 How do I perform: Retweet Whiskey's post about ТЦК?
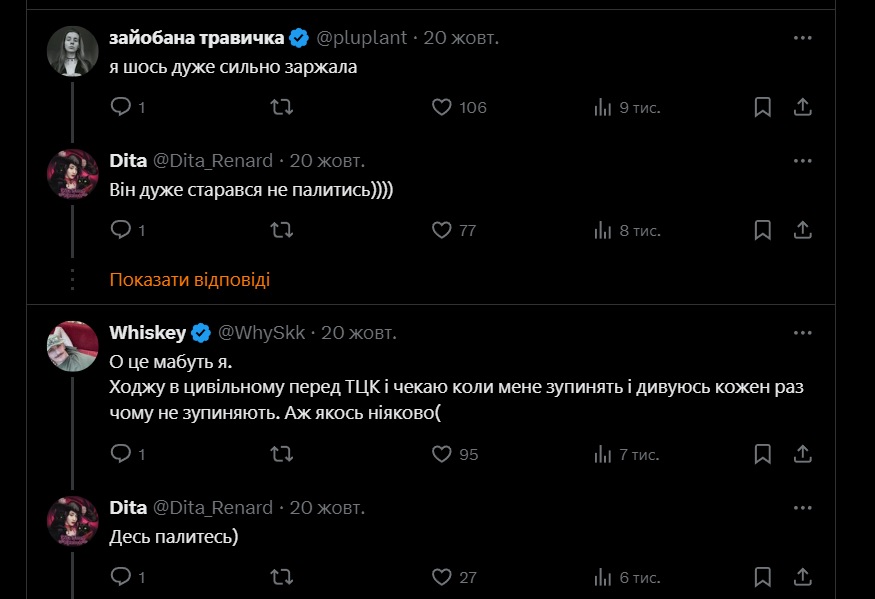tap(282, 454)
